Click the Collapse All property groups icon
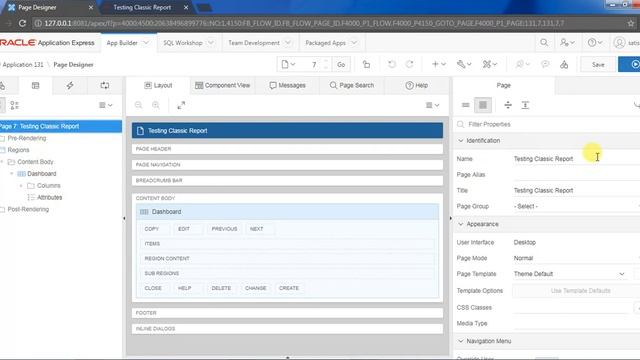Screen dimensions: 640x360 [508, 105]
